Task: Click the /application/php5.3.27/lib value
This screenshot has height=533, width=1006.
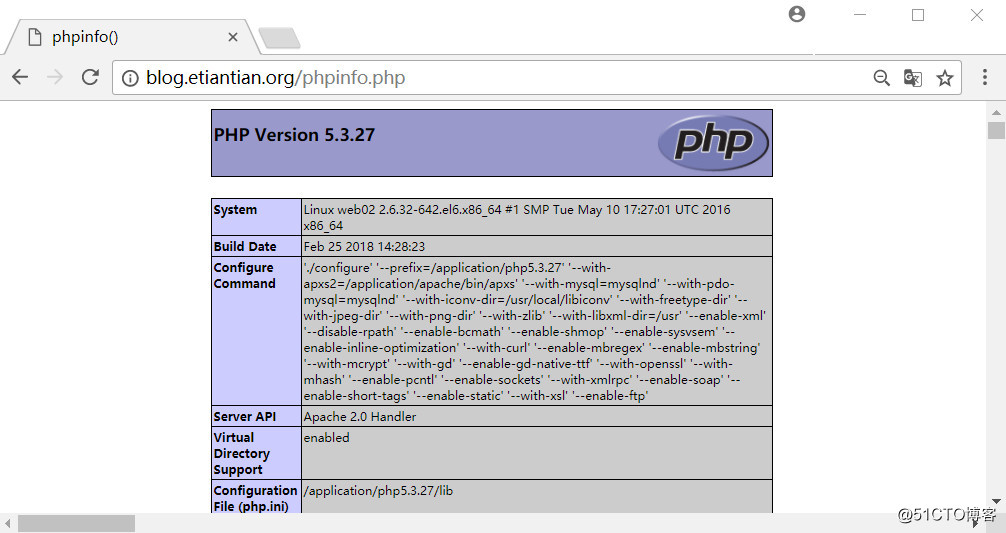Action: coord(379,491)
